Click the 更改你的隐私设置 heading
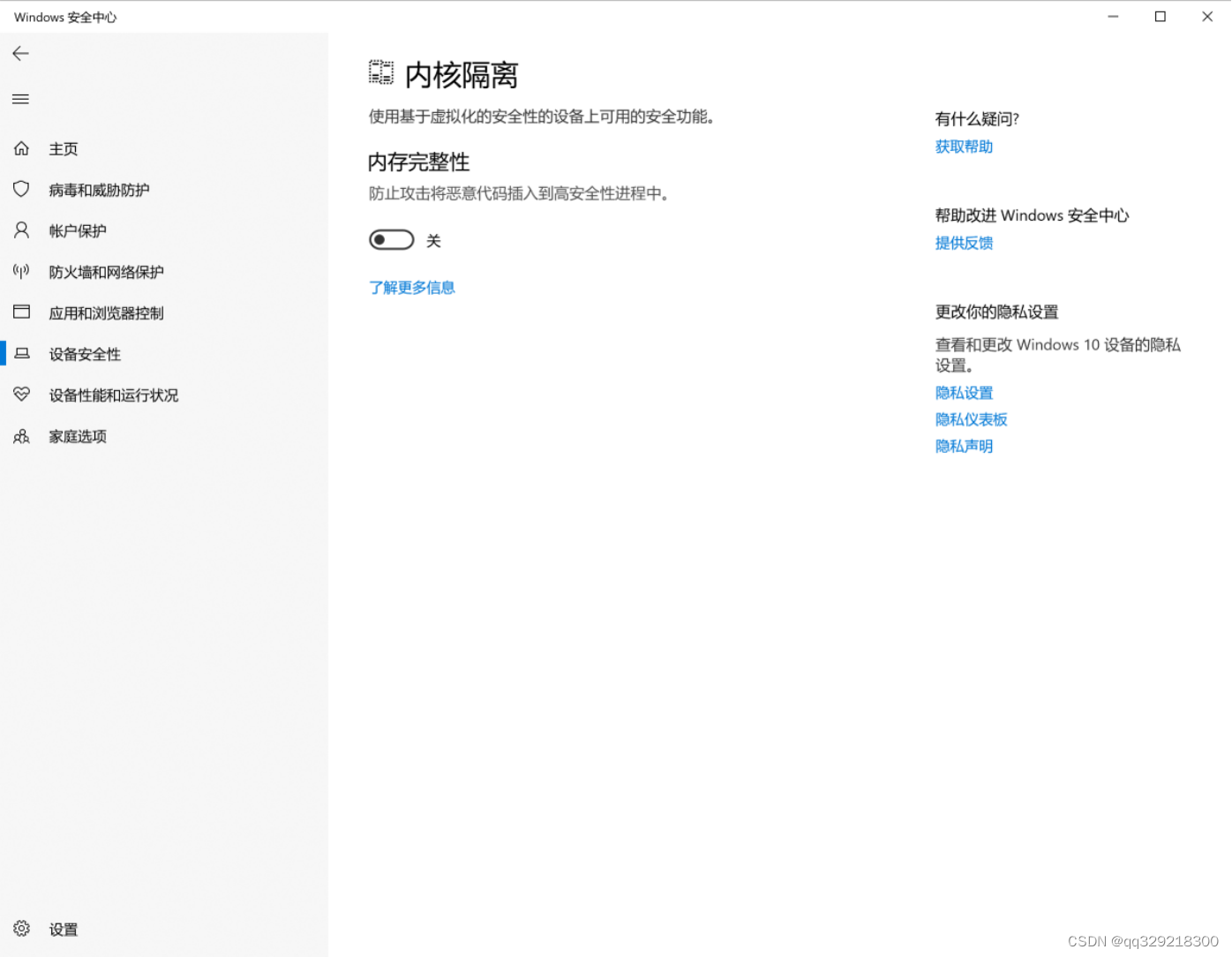The image size is (1232, 957). 996,312
